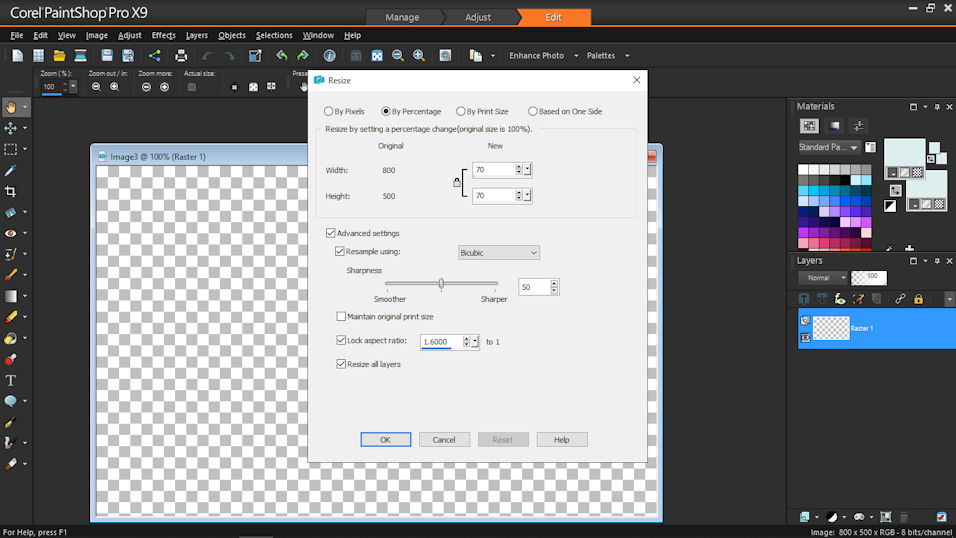
Task: Uncheck the Lock aspect ratio checkbox
Action: click(341, 341)
